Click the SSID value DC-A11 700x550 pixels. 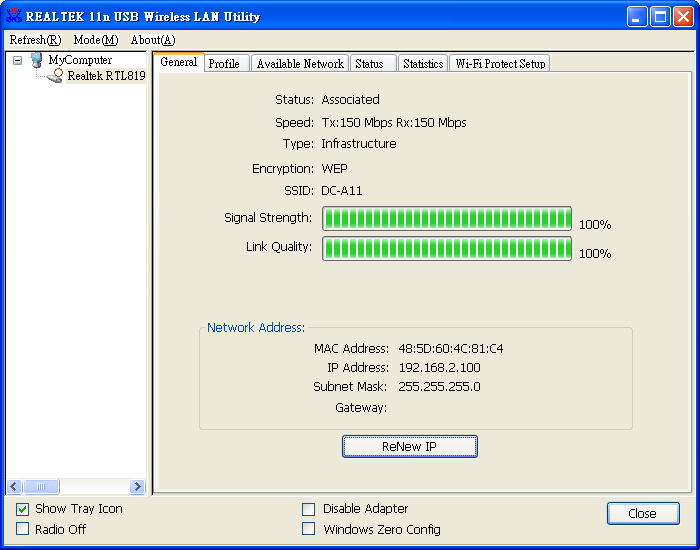[x=342, y=191]
